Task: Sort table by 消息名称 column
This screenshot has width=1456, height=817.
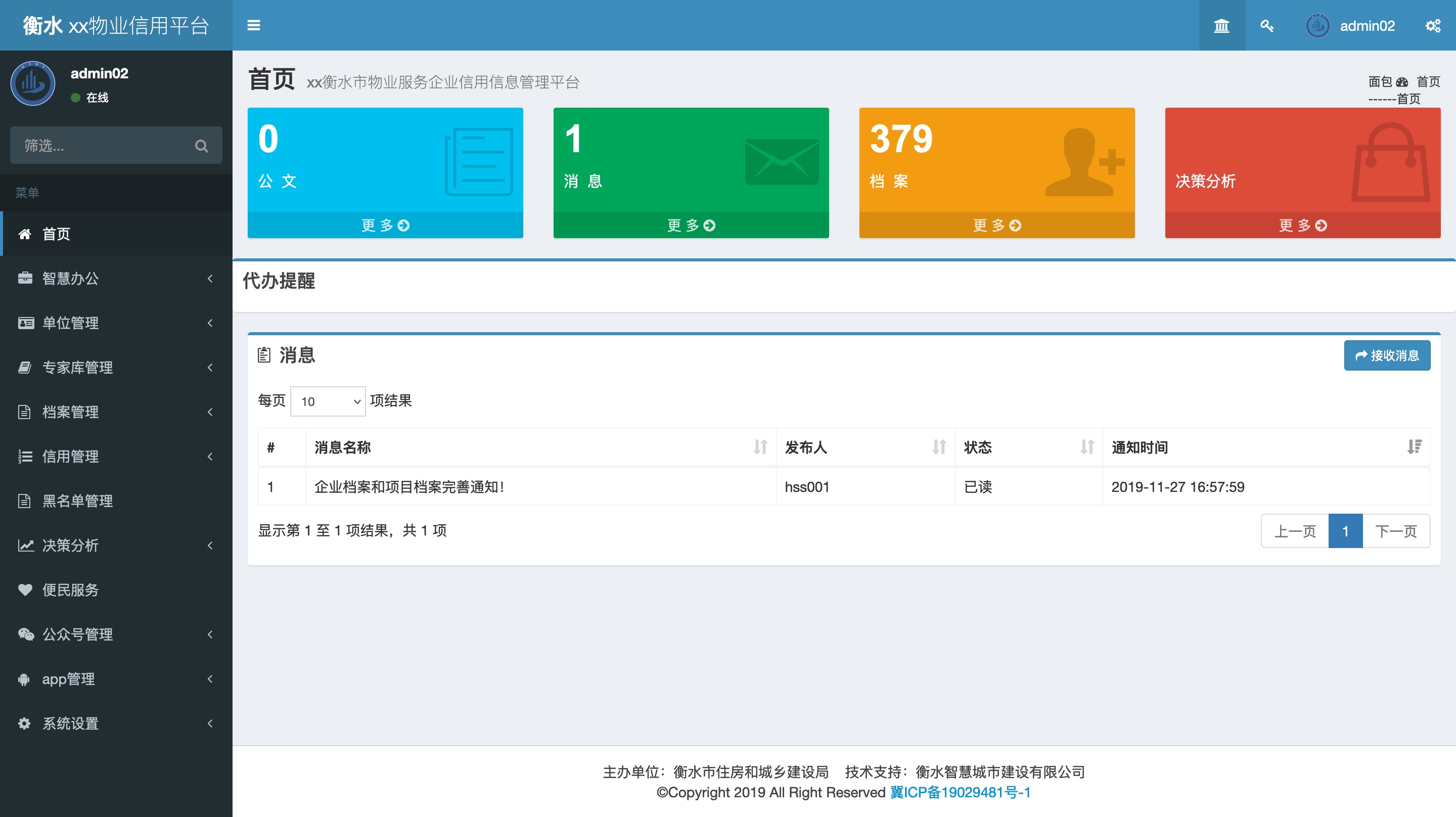Action: (x=541, y=448)
